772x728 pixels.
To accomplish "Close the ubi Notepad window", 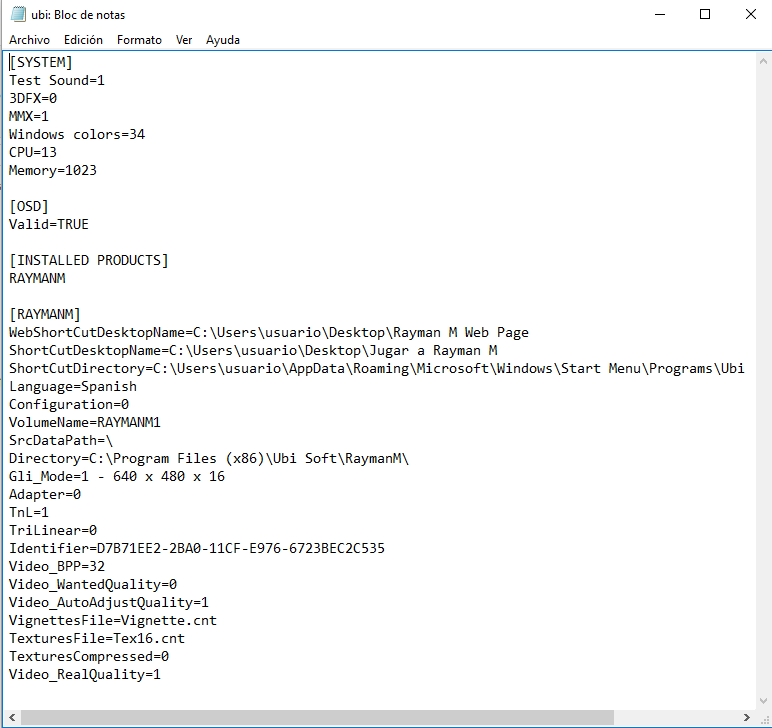I will coord(750,14).
